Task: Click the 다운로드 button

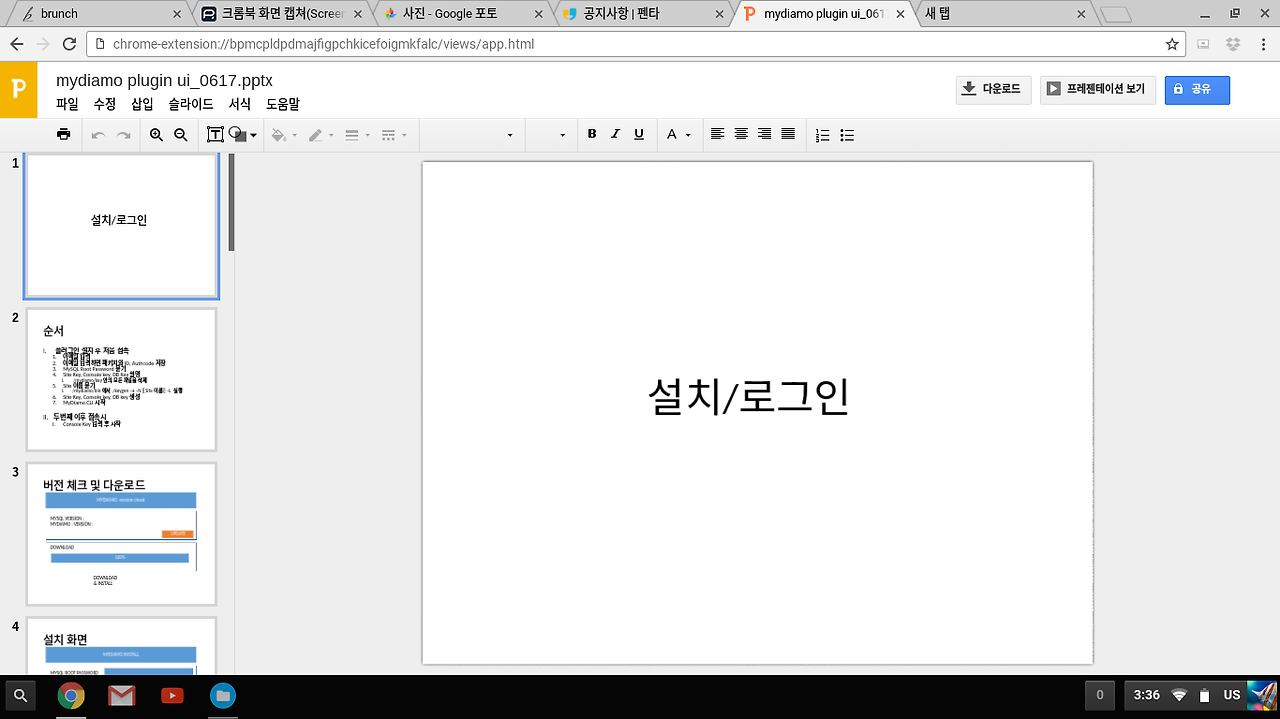Action: [992, 89]
